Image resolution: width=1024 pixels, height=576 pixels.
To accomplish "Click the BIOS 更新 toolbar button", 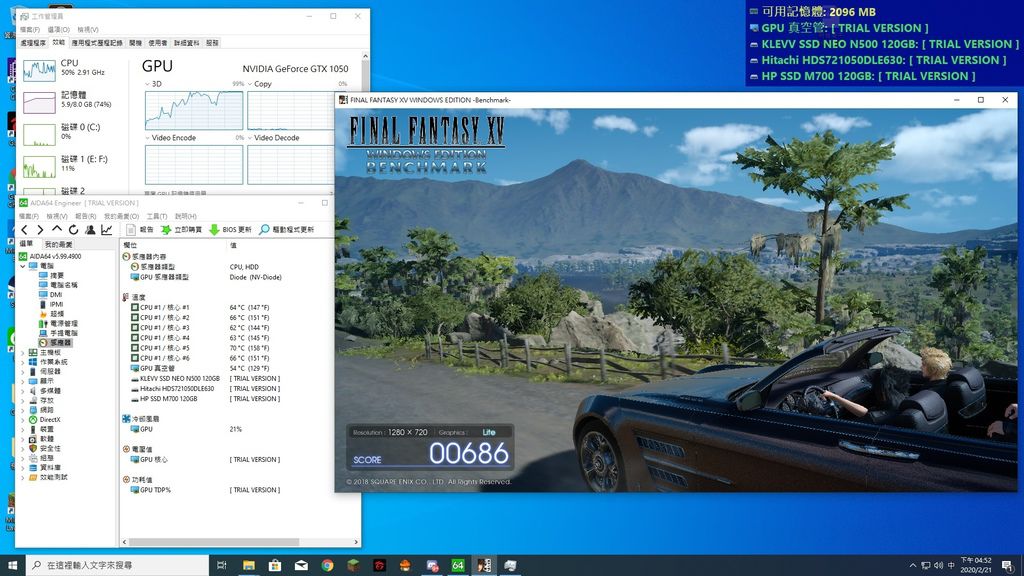I will click(x=230, y=230).
